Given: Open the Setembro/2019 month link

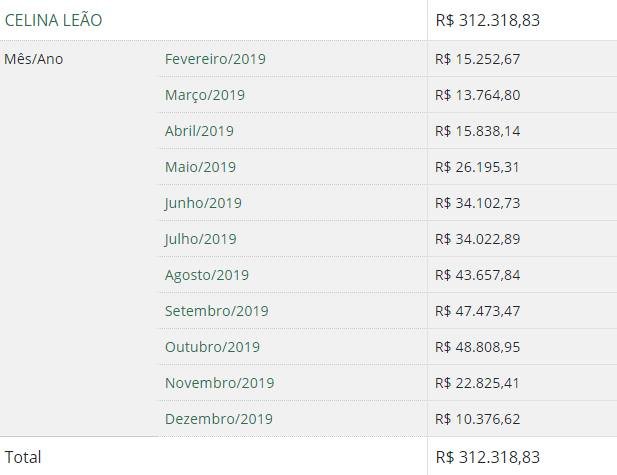Looking at the screenshot, I should [217, 311].
